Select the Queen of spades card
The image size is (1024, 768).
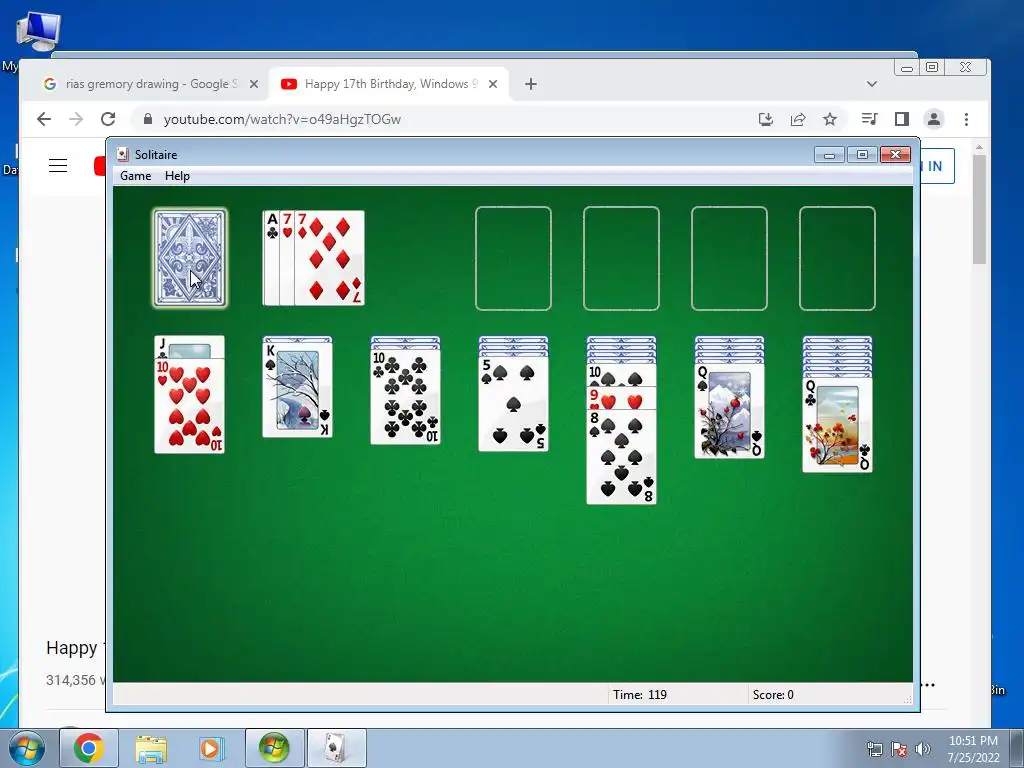[729, 411]
